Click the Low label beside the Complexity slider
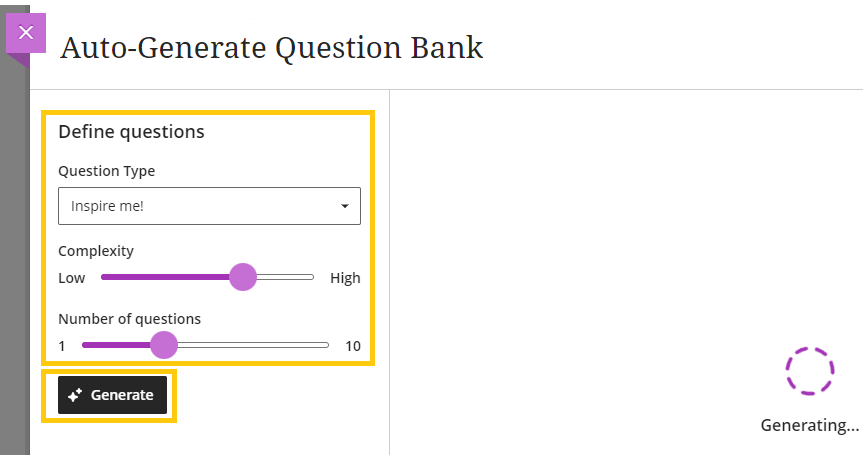The image size is (863, 455). tap(72, 278)
